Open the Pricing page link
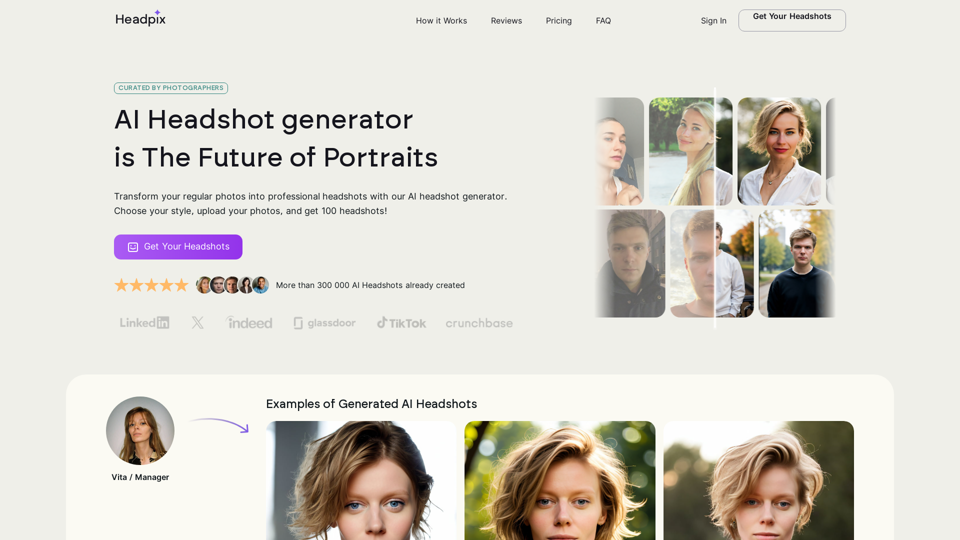The width and height of the screenshot is (960, 540). tap(558, 21)
